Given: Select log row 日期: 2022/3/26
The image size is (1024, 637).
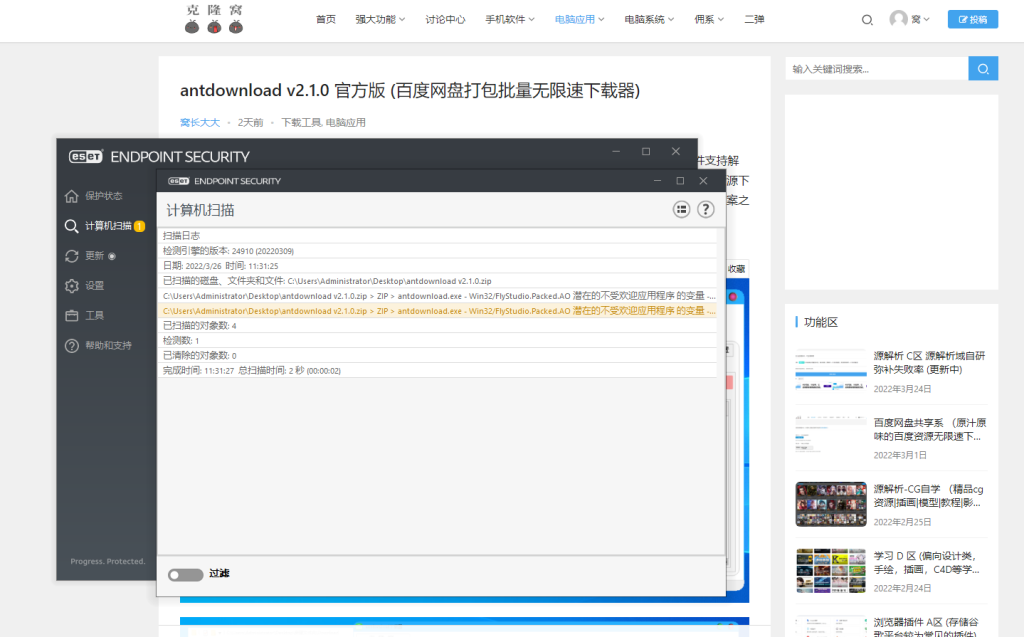Looking at the screenshot, I should (x=438, y=266).
